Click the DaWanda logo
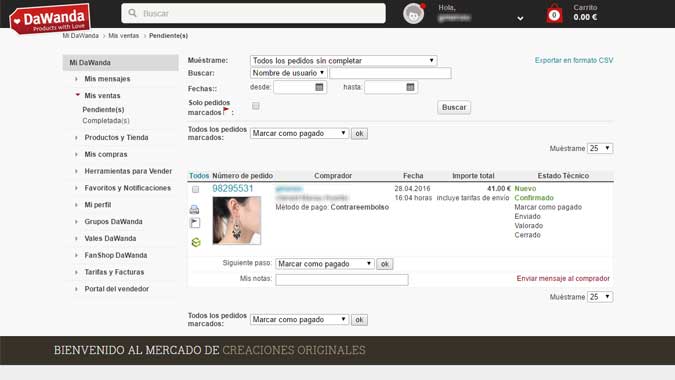Screen dimensions: 675x380 point(50,19)
